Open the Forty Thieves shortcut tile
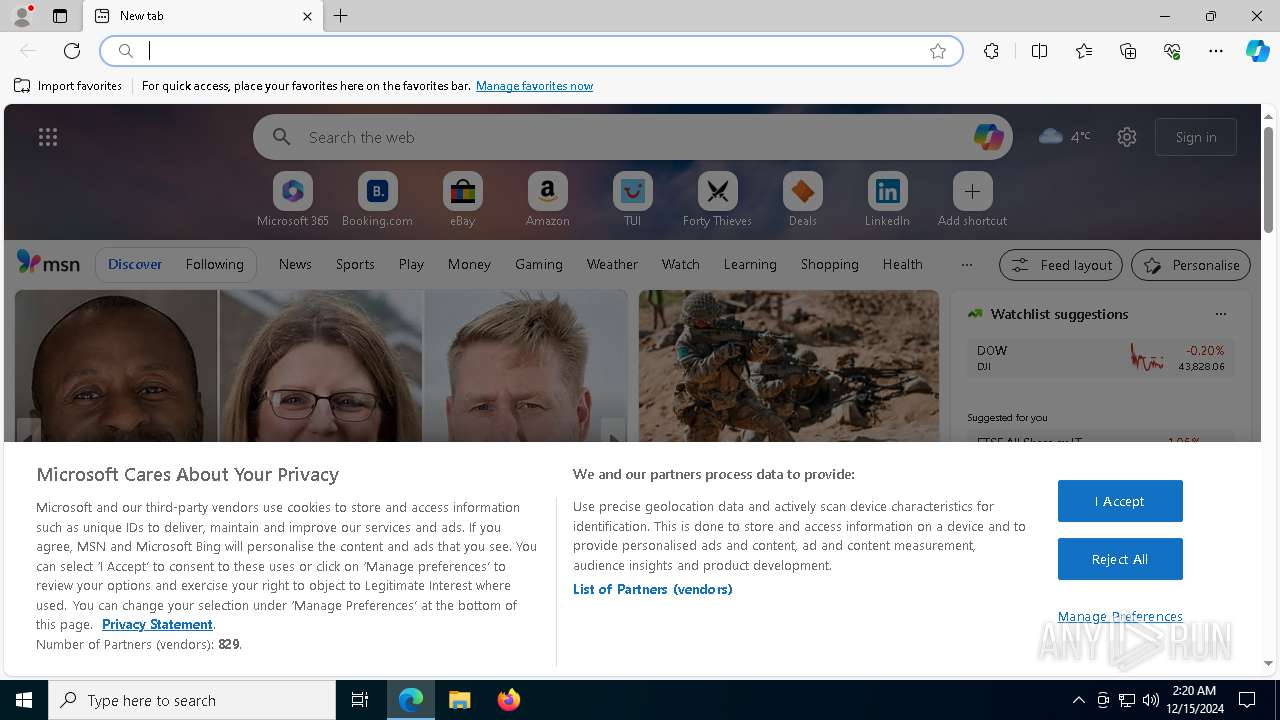 coord(717,199)
